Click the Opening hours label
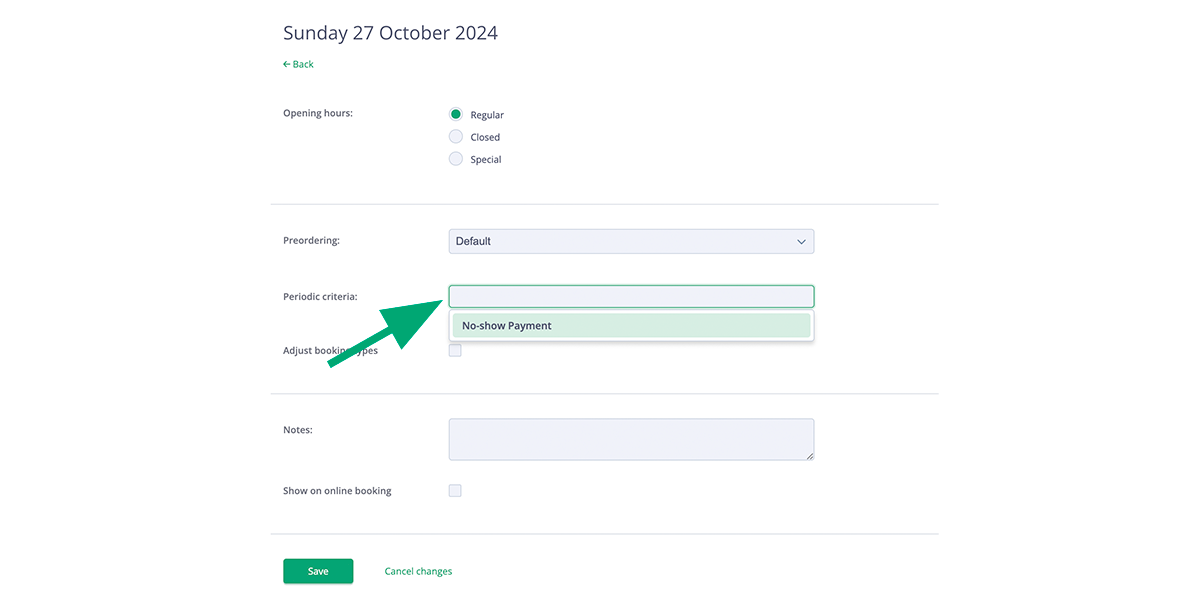 [x=317, y=113]
